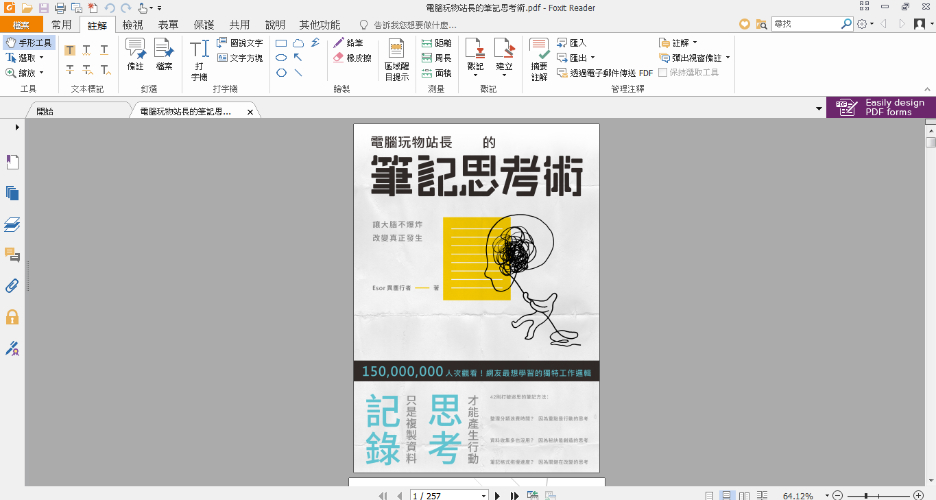Toggle continuous page view mode
936x500 pixels.
point(726,496)
